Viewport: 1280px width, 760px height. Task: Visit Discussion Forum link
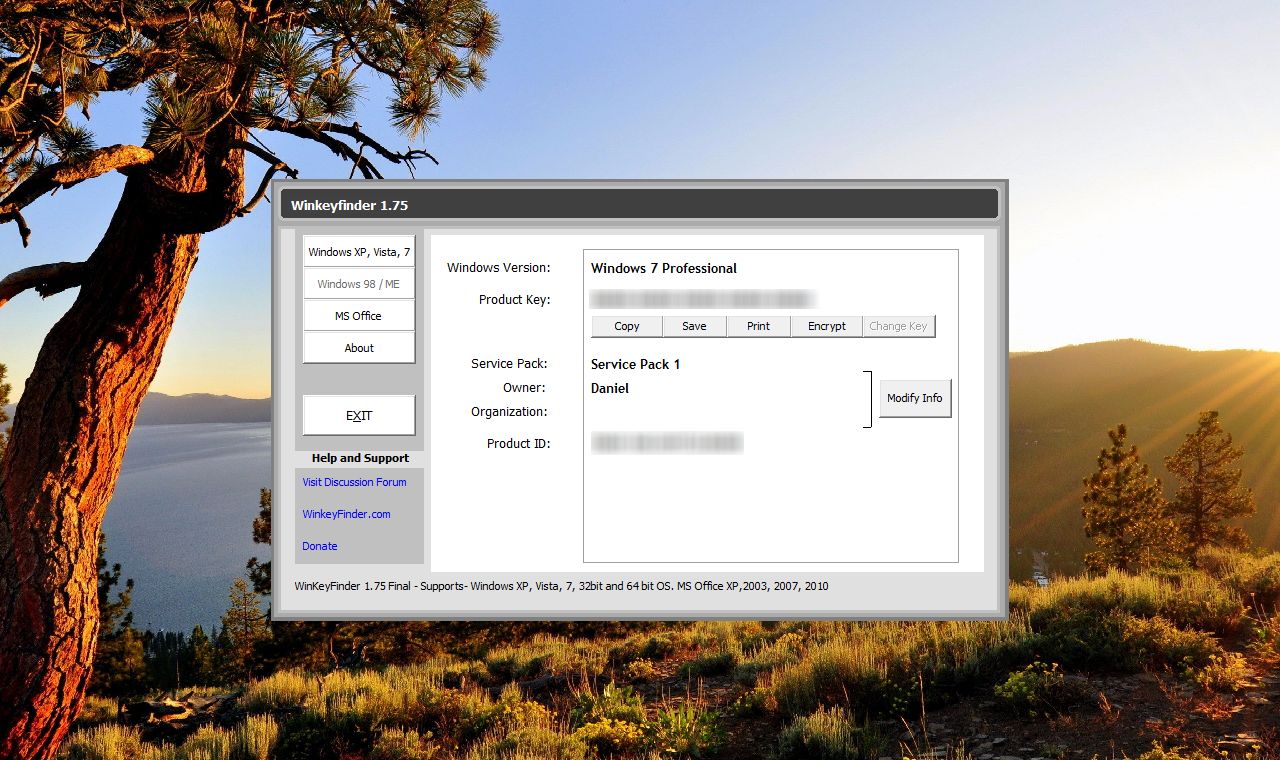point(355,482)
